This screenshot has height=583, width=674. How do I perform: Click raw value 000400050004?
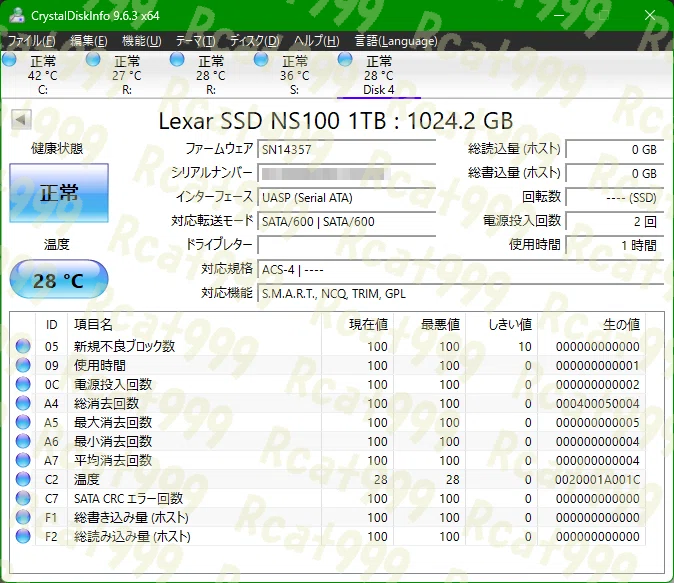pos(597,403)
